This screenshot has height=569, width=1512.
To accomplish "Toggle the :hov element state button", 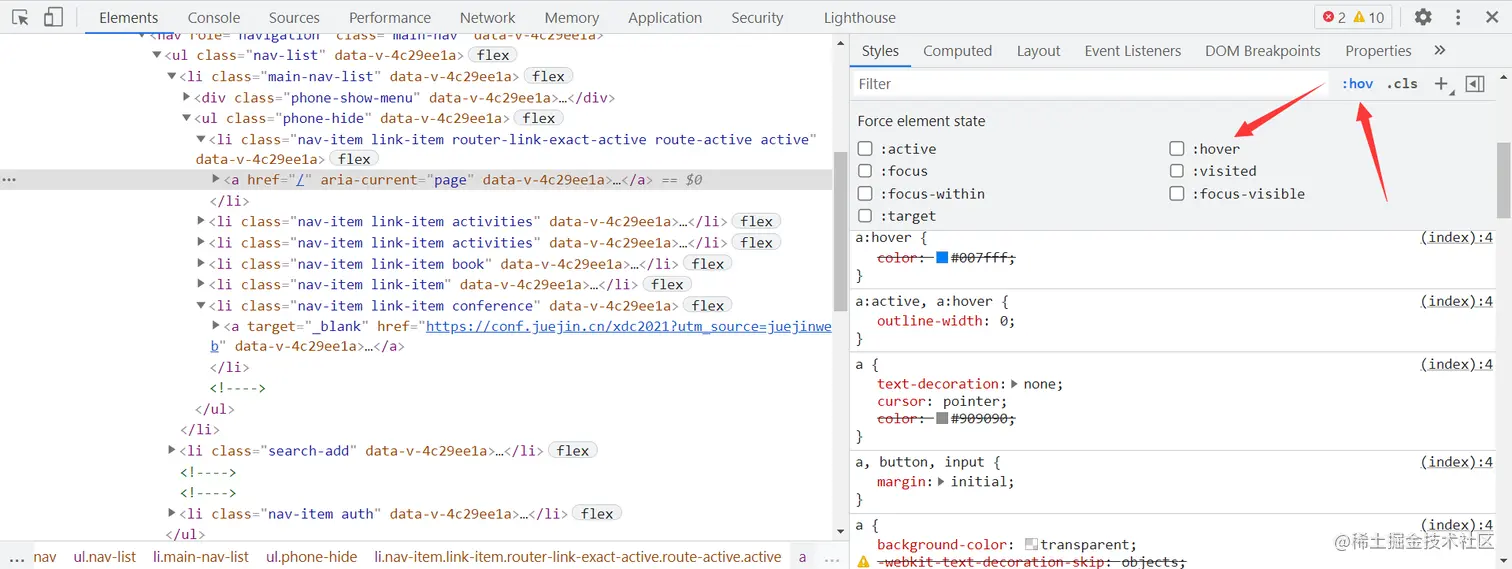I will click(x=1357, y=84).
